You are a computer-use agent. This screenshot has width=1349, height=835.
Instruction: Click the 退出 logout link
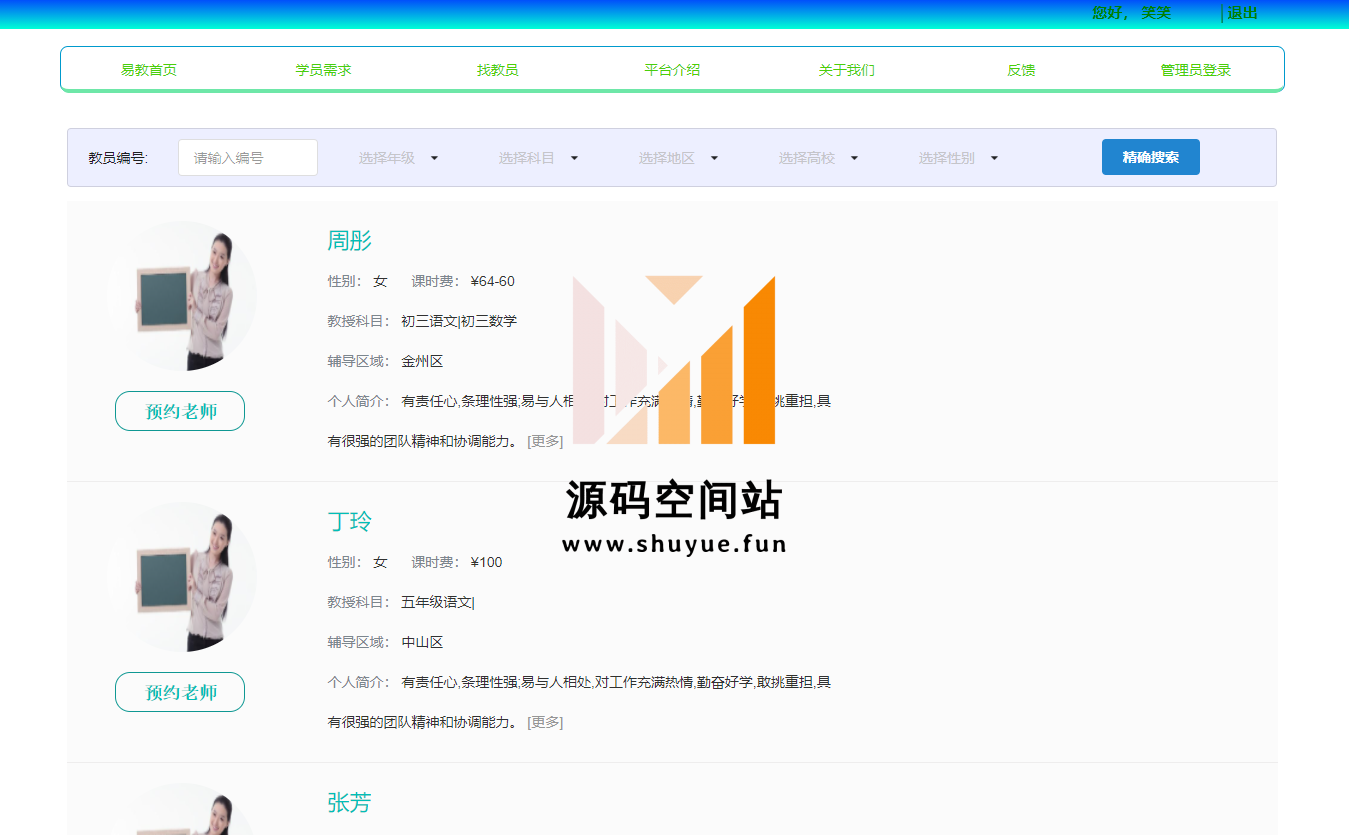pyautogui.click(x=1242, y=13)
